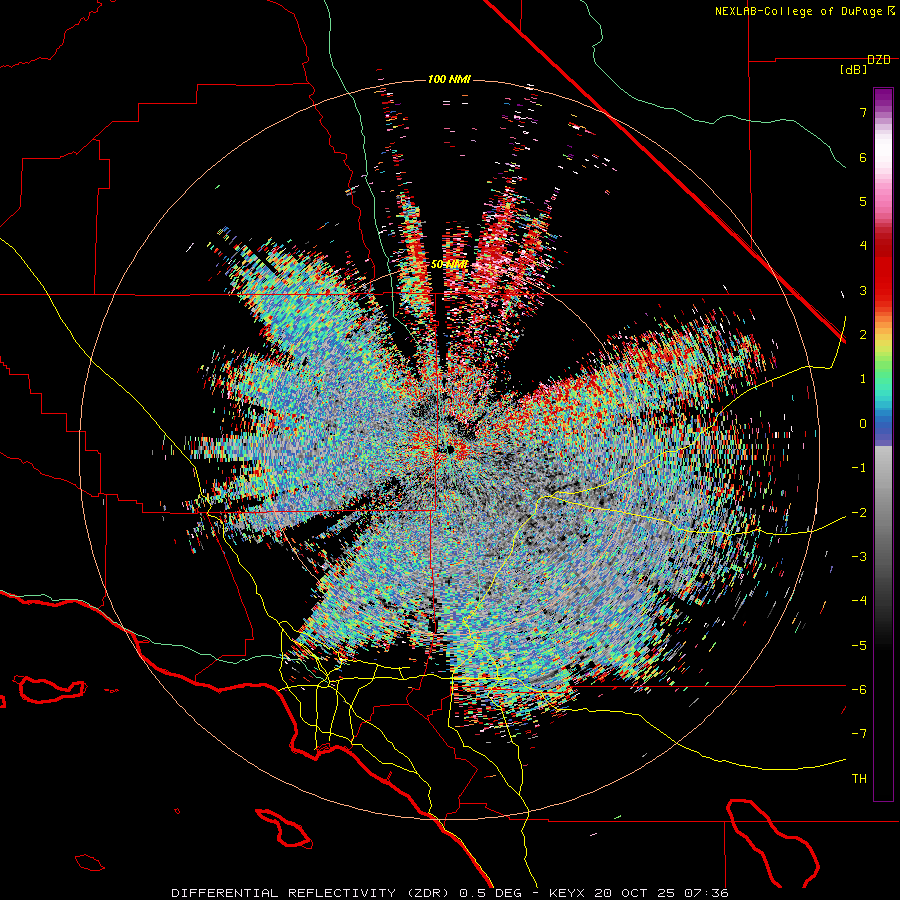Click the -3 value on the dB scale

(x=859, y=557)
